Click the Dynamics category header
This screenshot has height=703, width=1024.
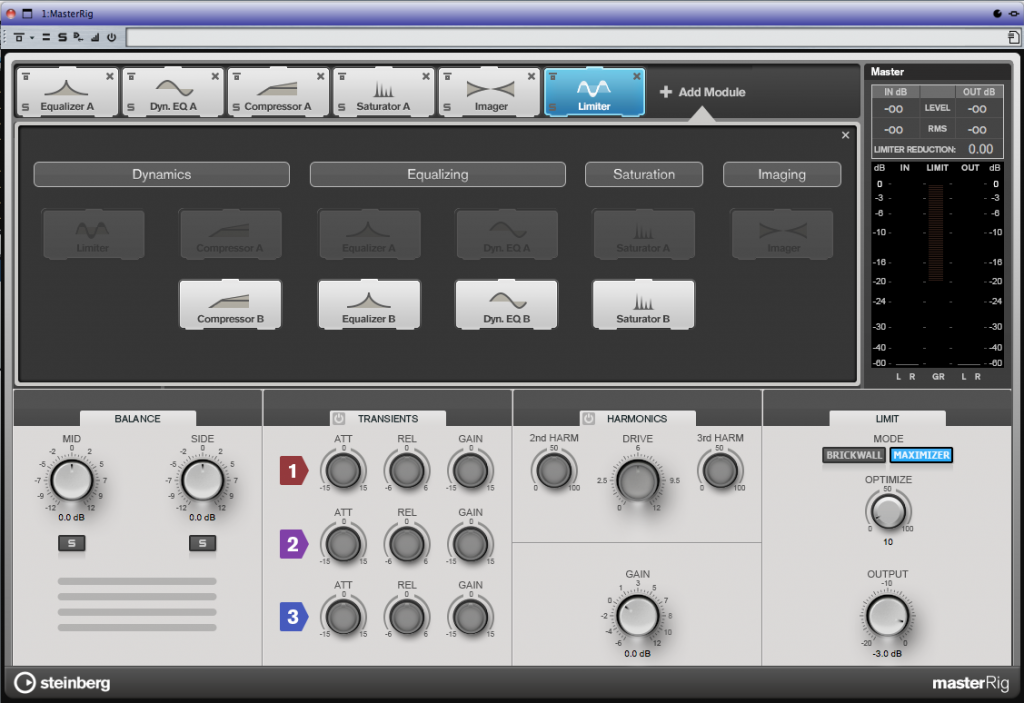161,174
